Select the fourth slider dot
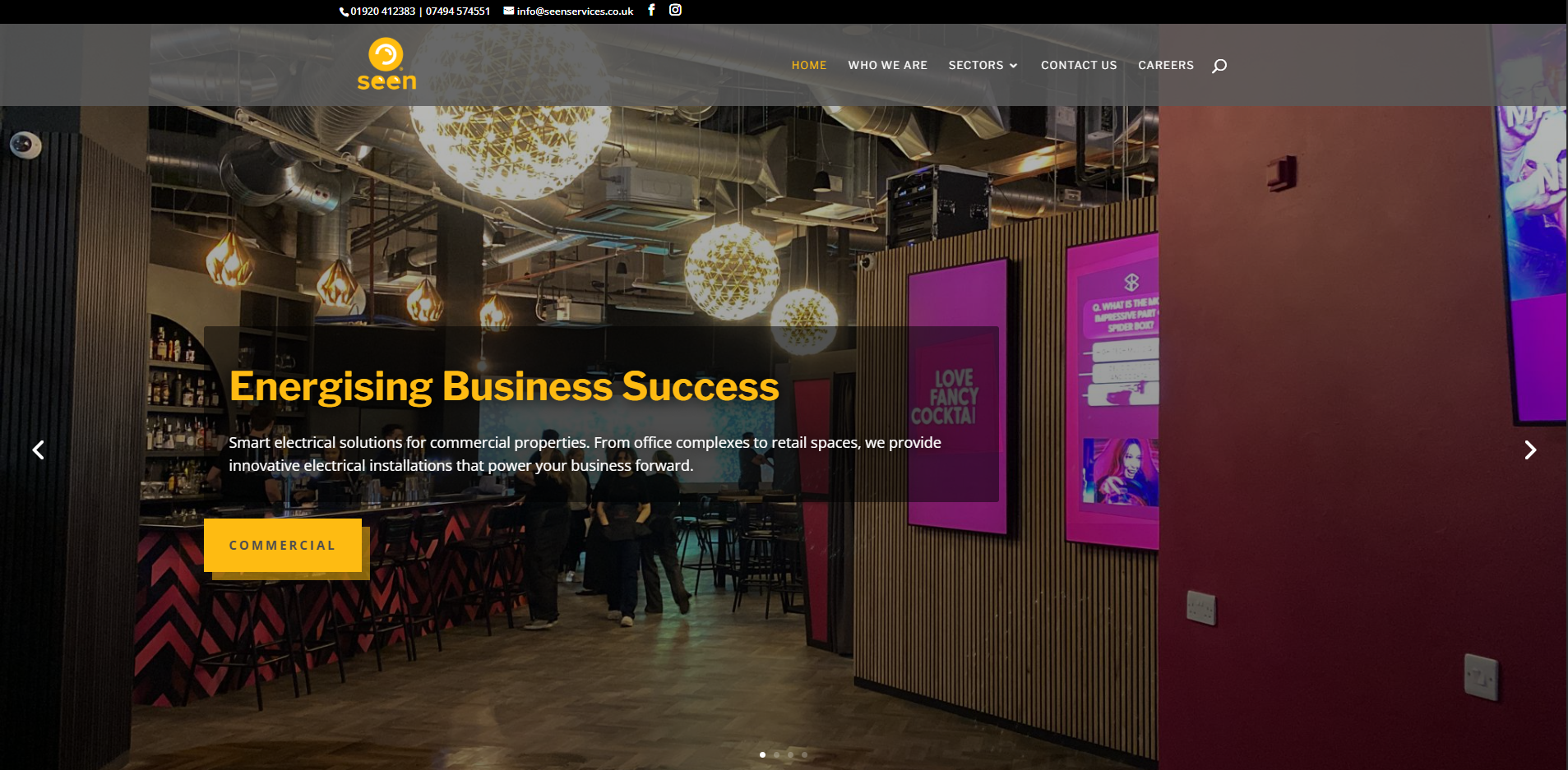 [804, 754]
